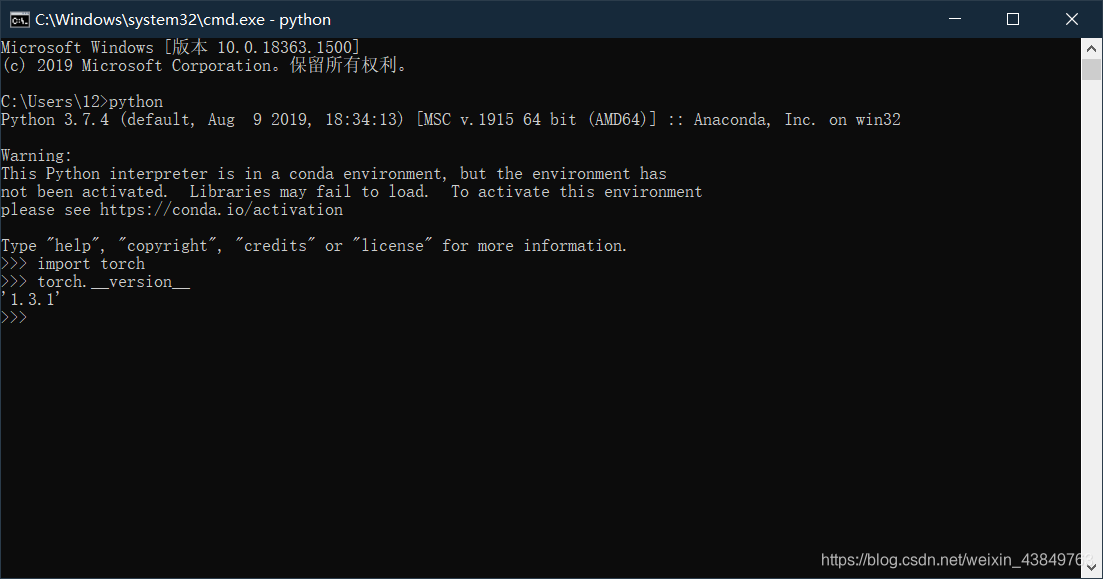Click the Python 3.7.4 version banner line
The width and height of the screenshot is (1103, 579).
click(451, 120)
